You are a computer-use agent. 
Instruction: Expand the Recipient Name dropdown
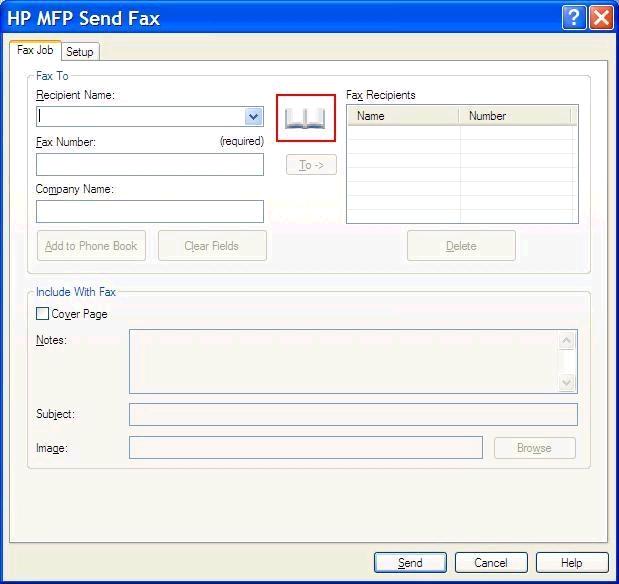(x=253, y=116)
